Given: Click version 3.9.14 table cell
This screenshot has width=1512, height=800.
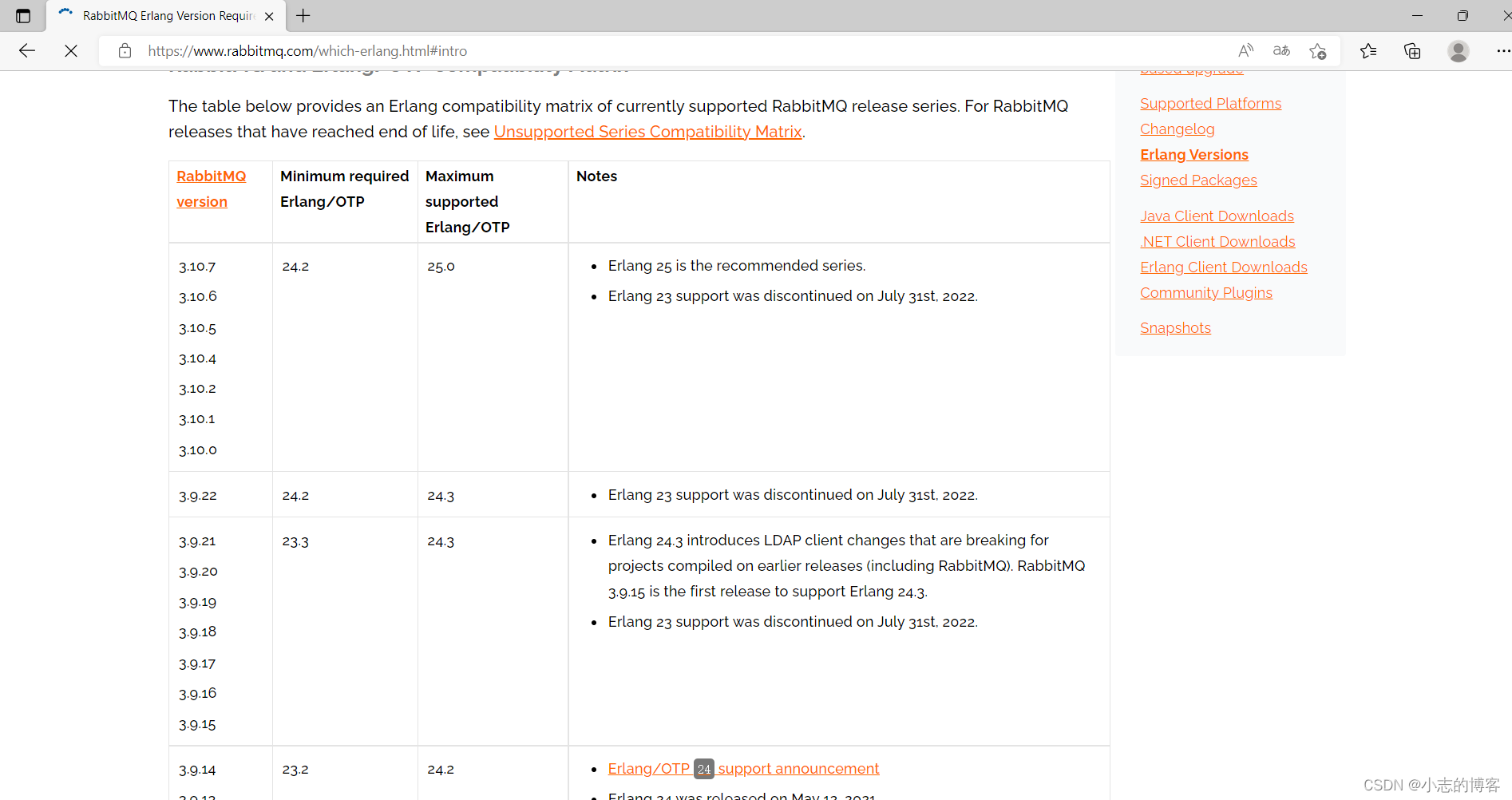Looking at the screenshot, I should tap(197, 770).
